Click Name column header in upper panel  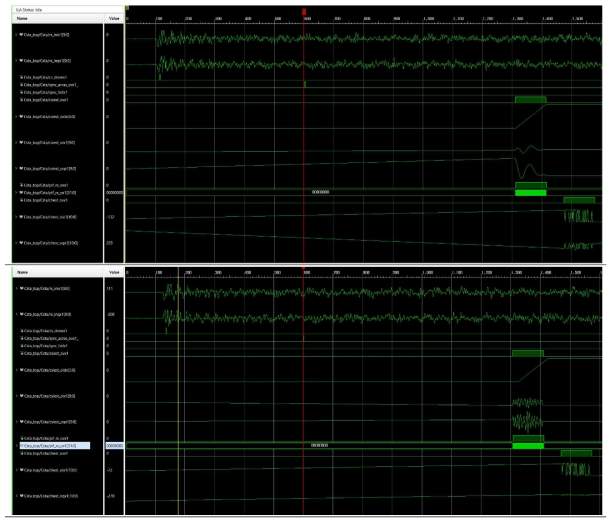click(58, 18)
